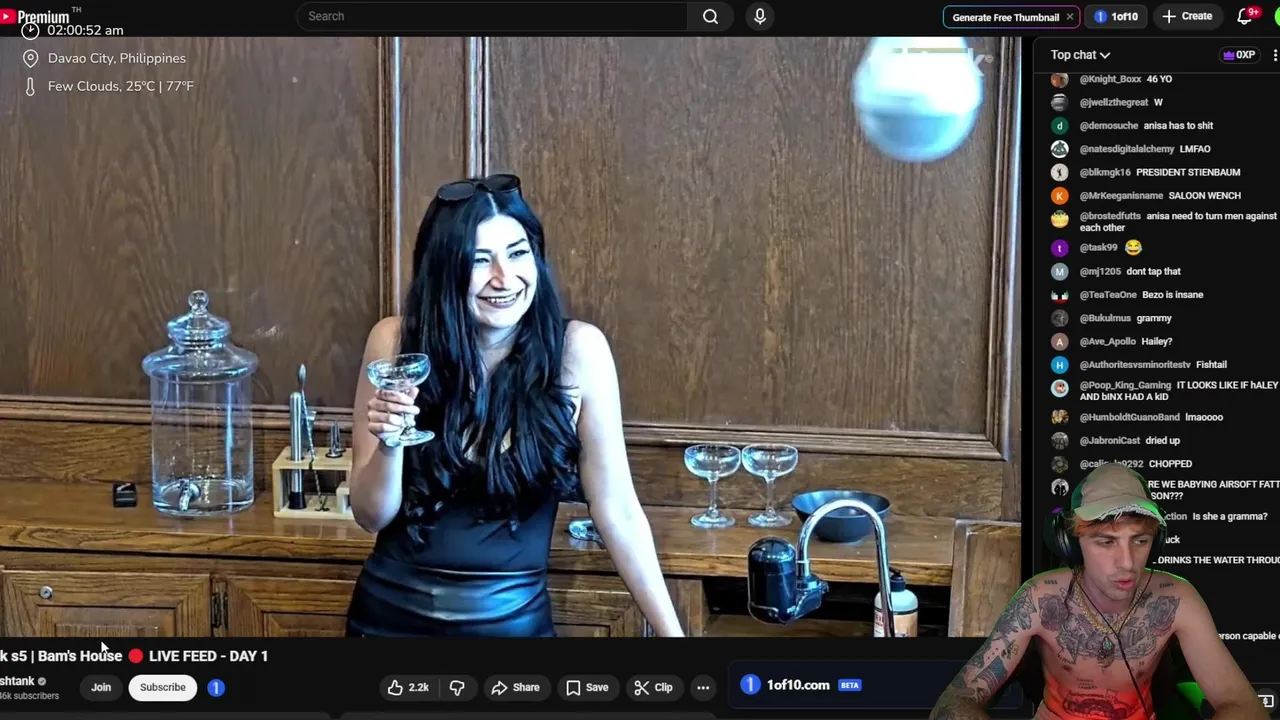
Task: Click avatar of @Knight_Boxx in chat
Action: pos(1060,79)
